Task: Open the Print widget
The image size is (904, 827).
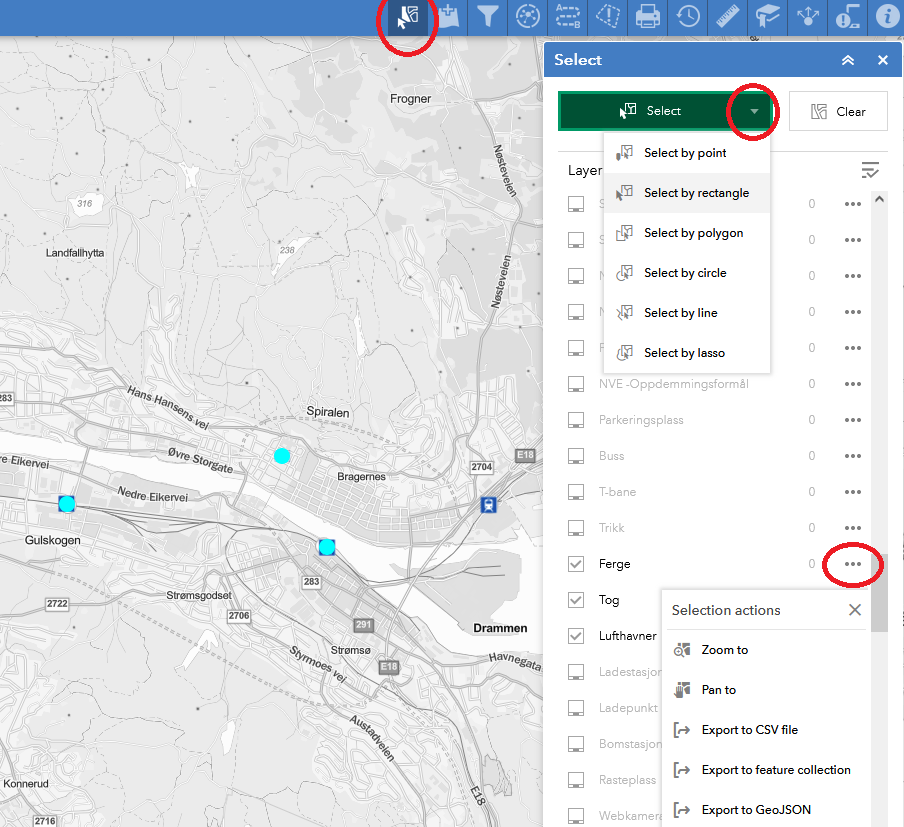Action: 647,17
